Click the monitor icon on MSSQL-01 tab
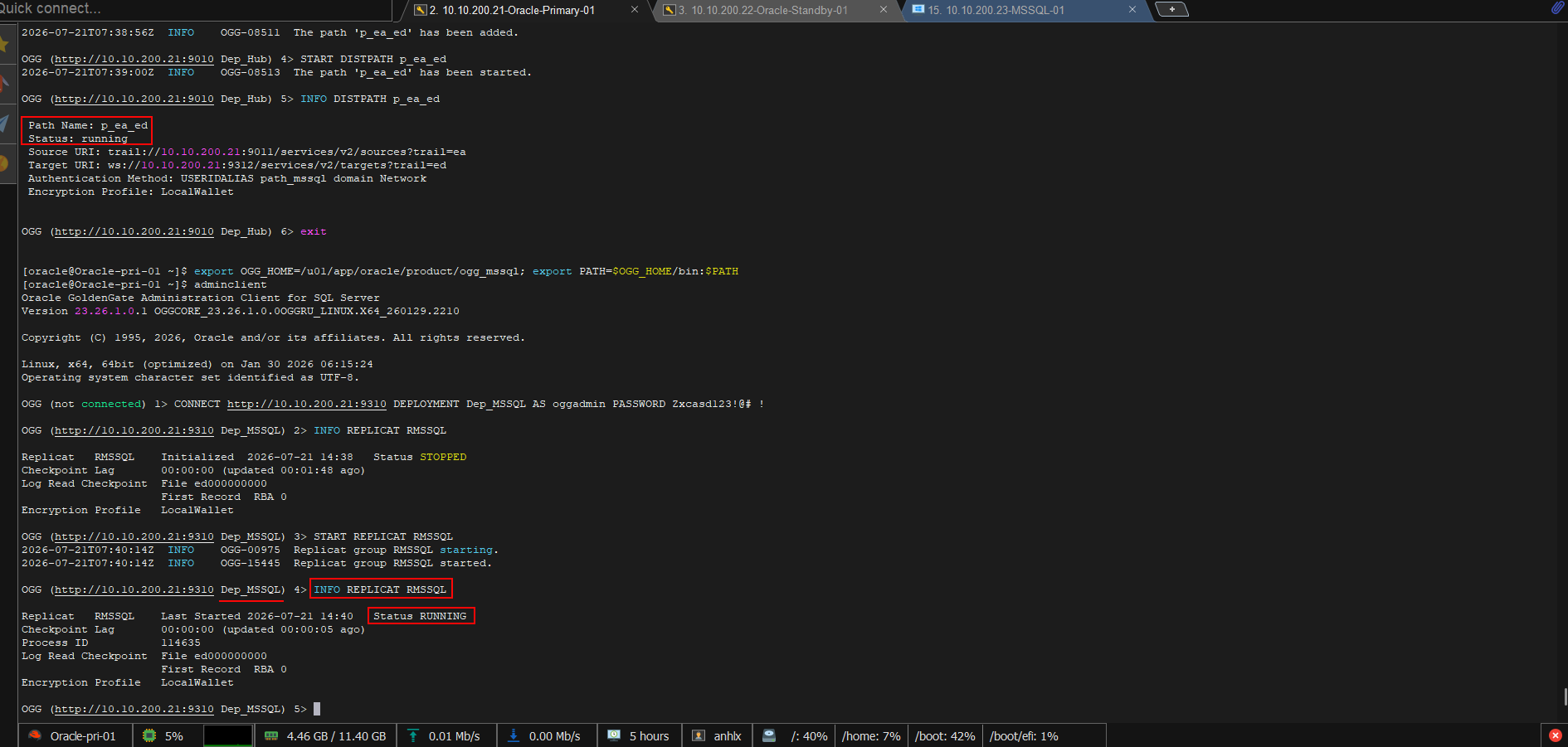Viewport: 1568px width, 747px height. (918, 9)
